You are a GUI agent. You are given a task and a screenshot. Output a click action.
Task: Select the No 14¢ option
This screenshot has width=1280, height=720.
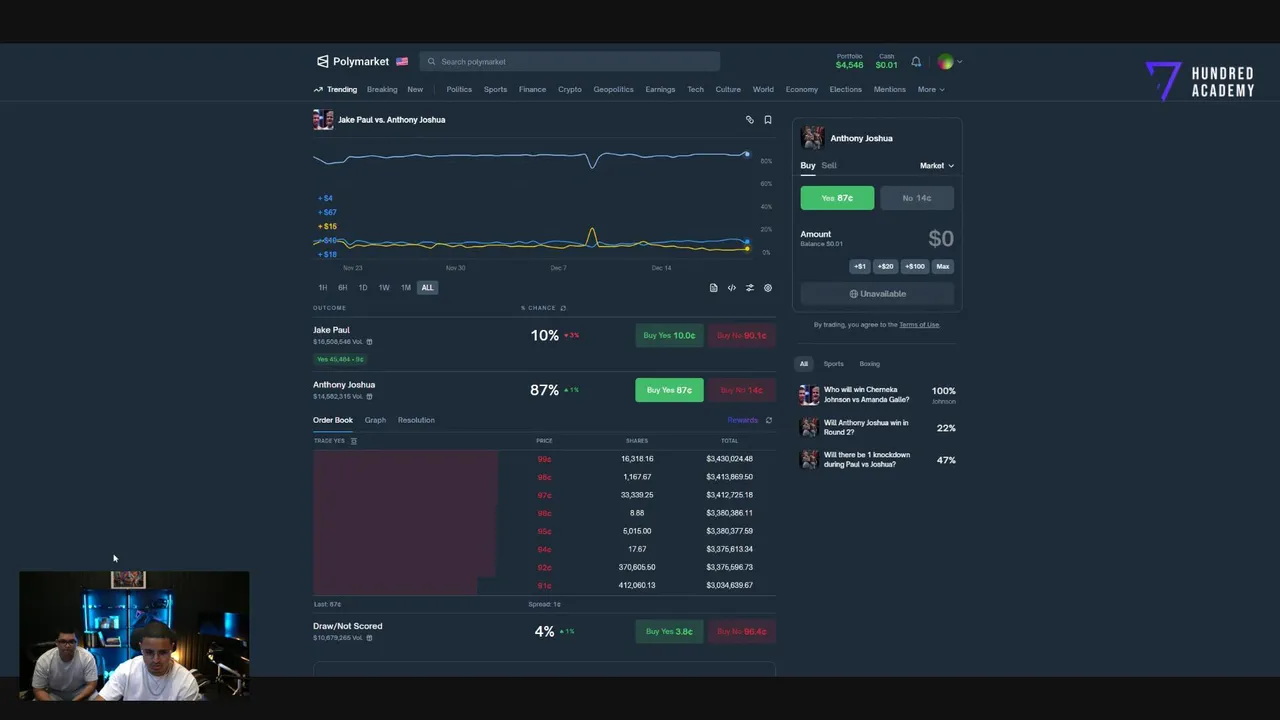click(x=916, y=198)
